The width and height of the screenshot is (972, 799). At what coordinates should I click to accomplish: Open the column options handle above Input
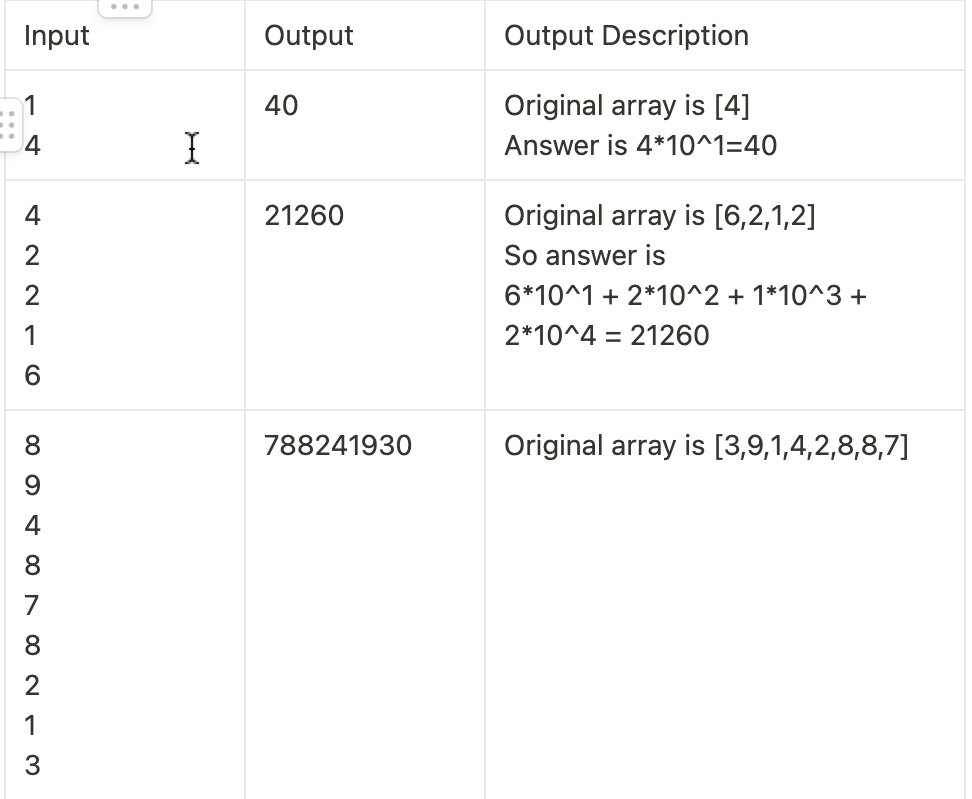click(x=125, y=7)
